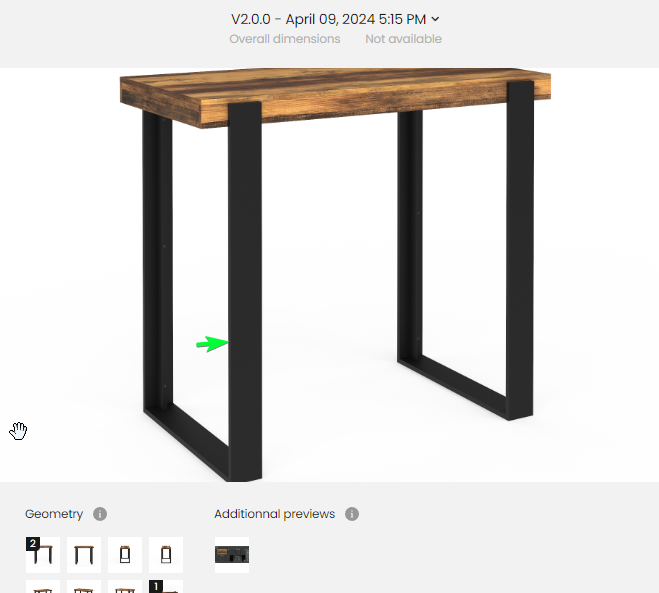Screen dimensions: 659x593
Task: Click the chevron beside the version date
Action: coord(435,19)
